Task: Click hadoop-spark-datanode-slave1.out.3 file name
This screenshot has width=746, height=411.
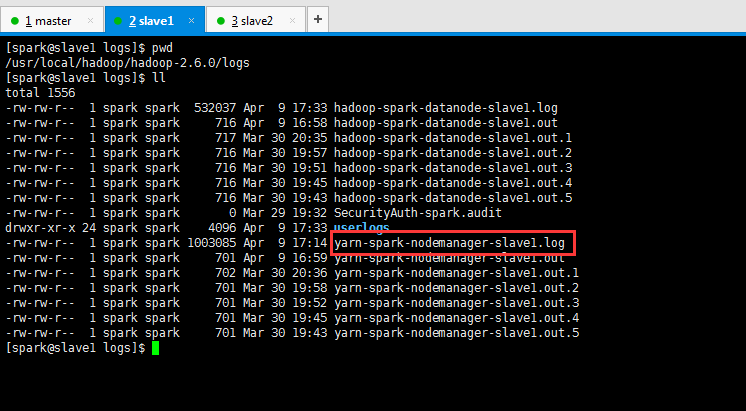Action: tap(453, 168)
